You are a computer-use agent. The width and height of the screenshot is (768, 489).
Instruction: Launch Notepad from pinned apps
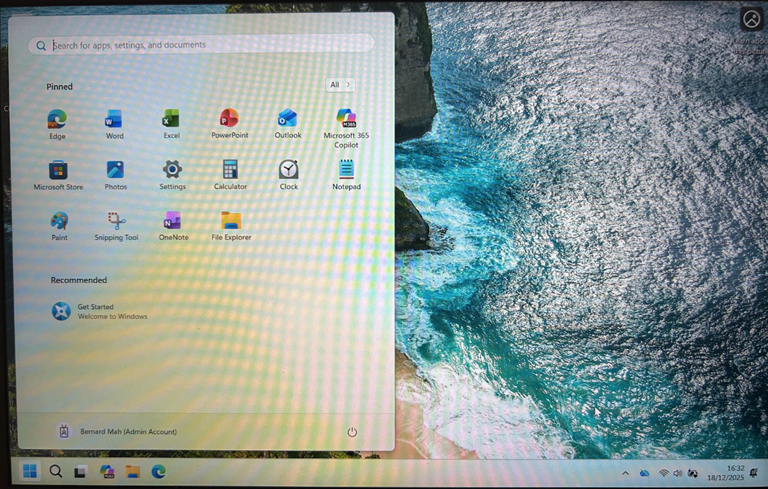pyautogui.click(x=346, y=175)
